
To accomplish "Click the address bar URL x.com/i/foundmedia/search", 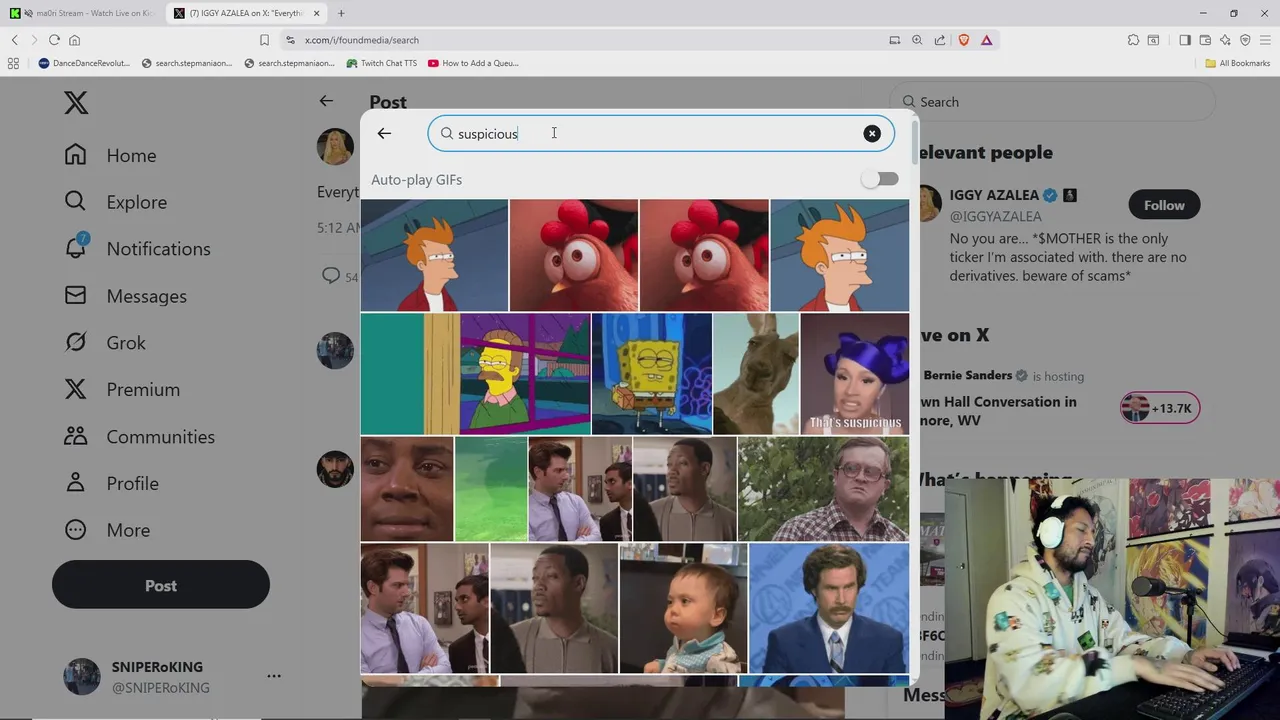I will [x=362, y=40].
